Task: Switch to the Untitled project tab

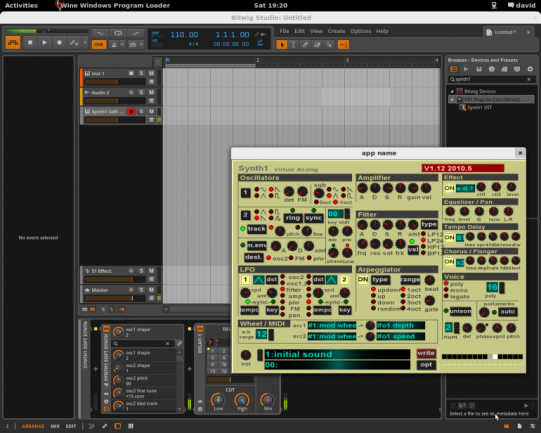Action: [504, 32]
